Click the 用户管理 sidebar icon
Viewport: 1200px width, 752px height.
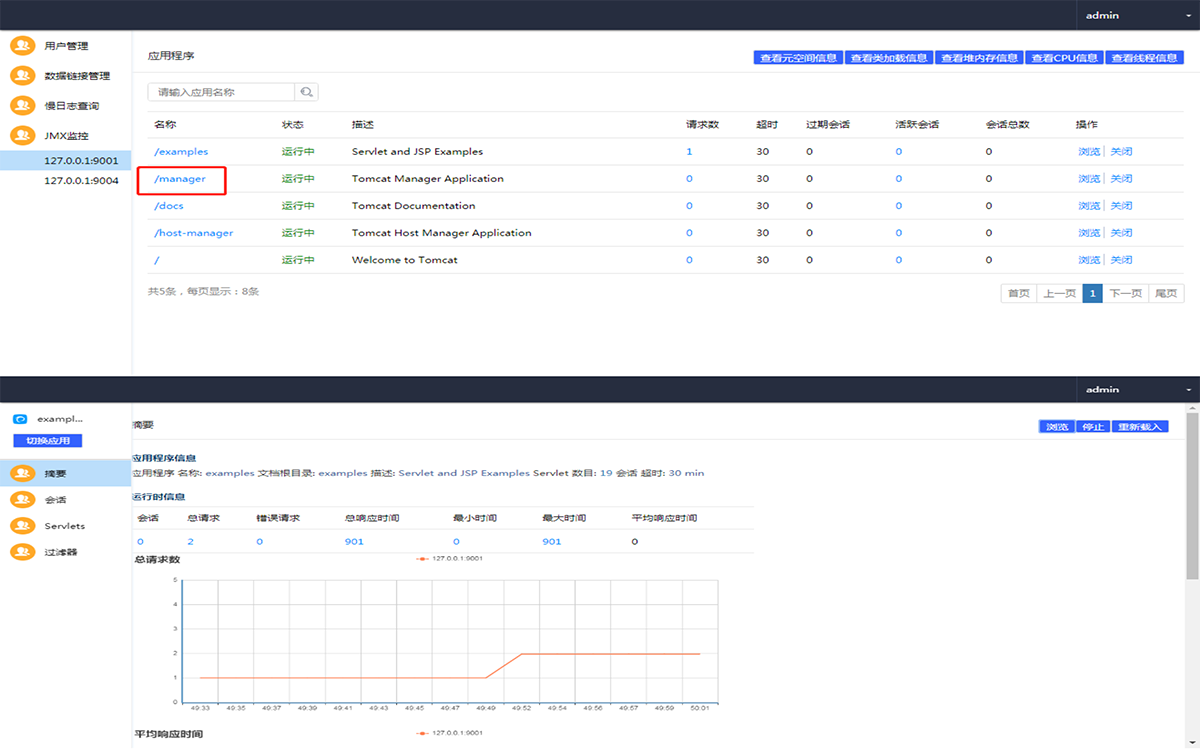click(22, 46)
